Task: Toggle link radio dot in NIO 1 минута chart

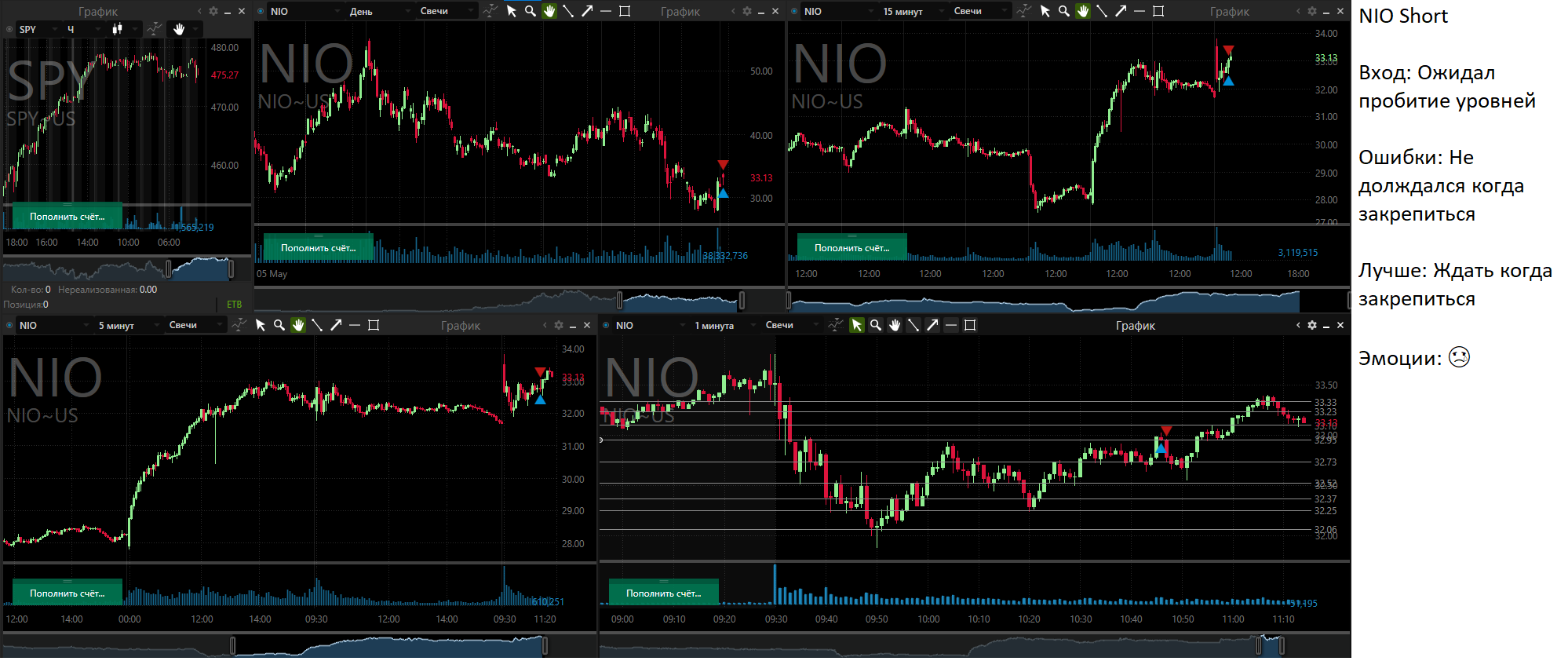Action: (x=606, y=325)
